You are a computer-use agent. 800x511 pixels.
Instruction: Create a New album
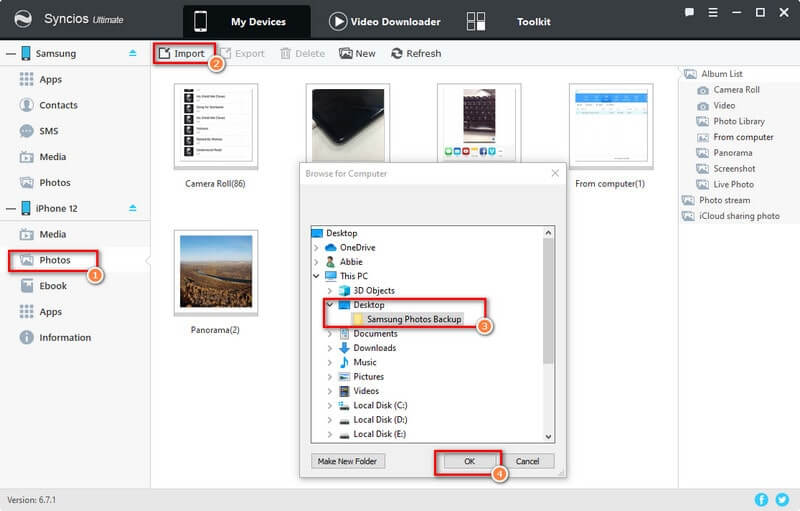357,54
